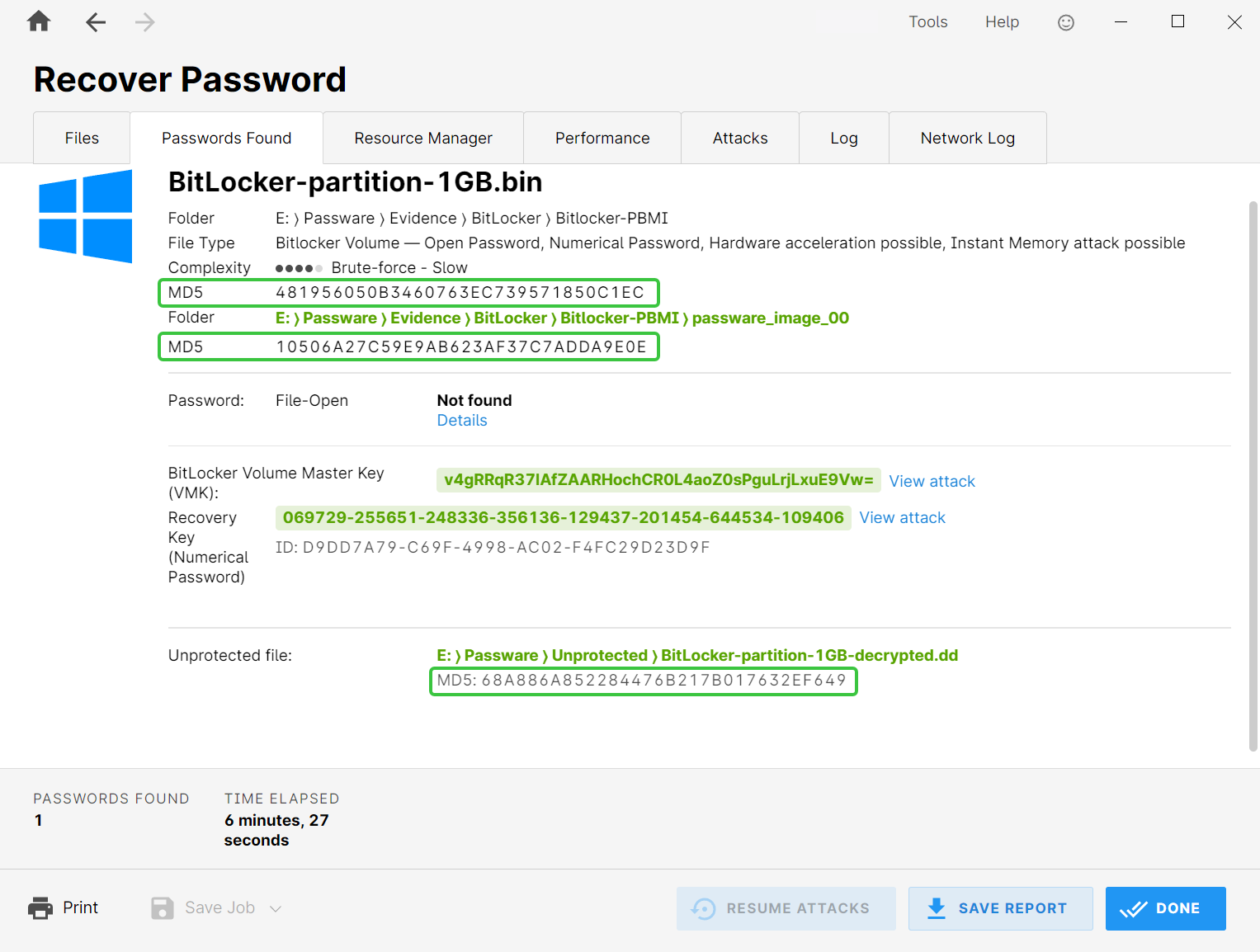Click the Done double-checkmark icon

coord(1134,909)
